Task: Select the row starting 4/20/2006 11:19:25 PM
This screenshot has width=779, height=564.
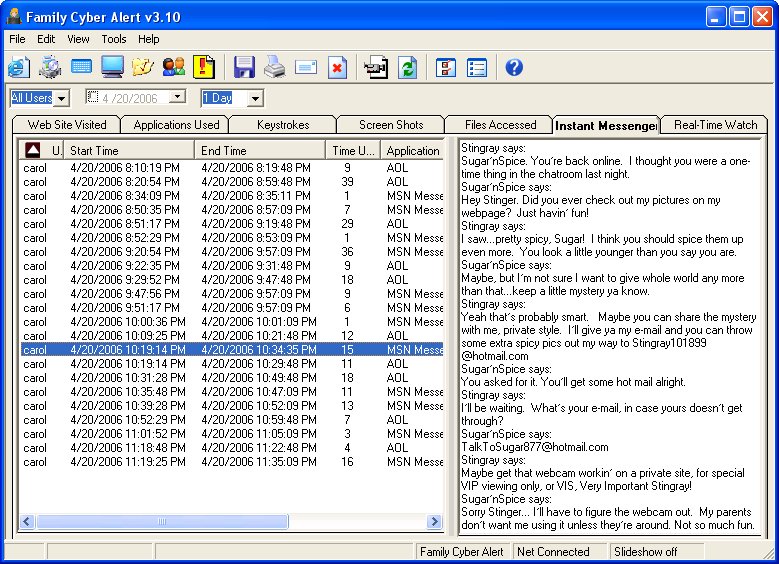Action: pyautogui.click(x=232, y=462)
